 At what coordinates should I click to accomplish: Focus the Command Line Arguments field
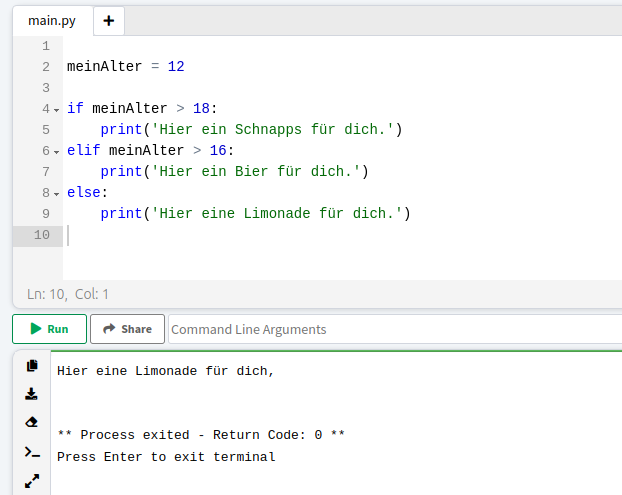click(x=395, y=329)
